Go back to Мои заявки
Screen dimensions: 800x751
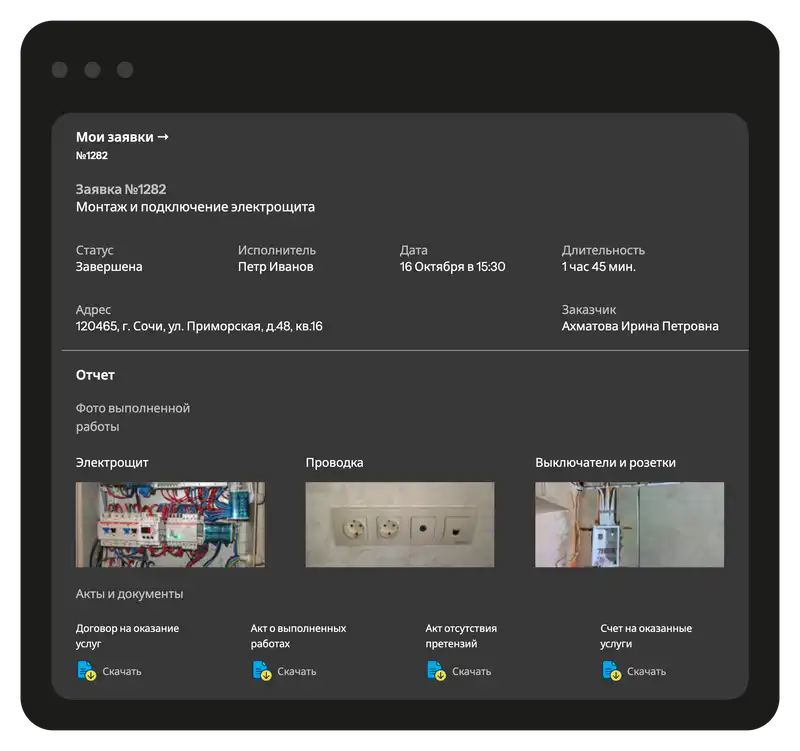click(122, 137)
